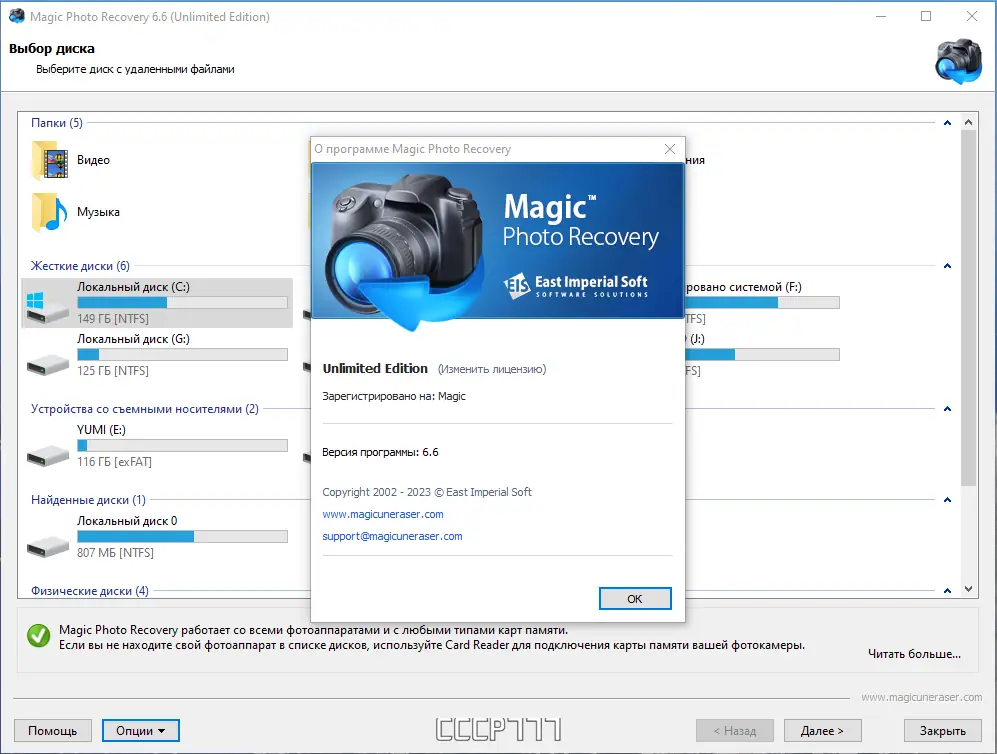Click the 116 ГБ [exFAT] size text
This screenshot has height=754, width=997.
[114, 462]
